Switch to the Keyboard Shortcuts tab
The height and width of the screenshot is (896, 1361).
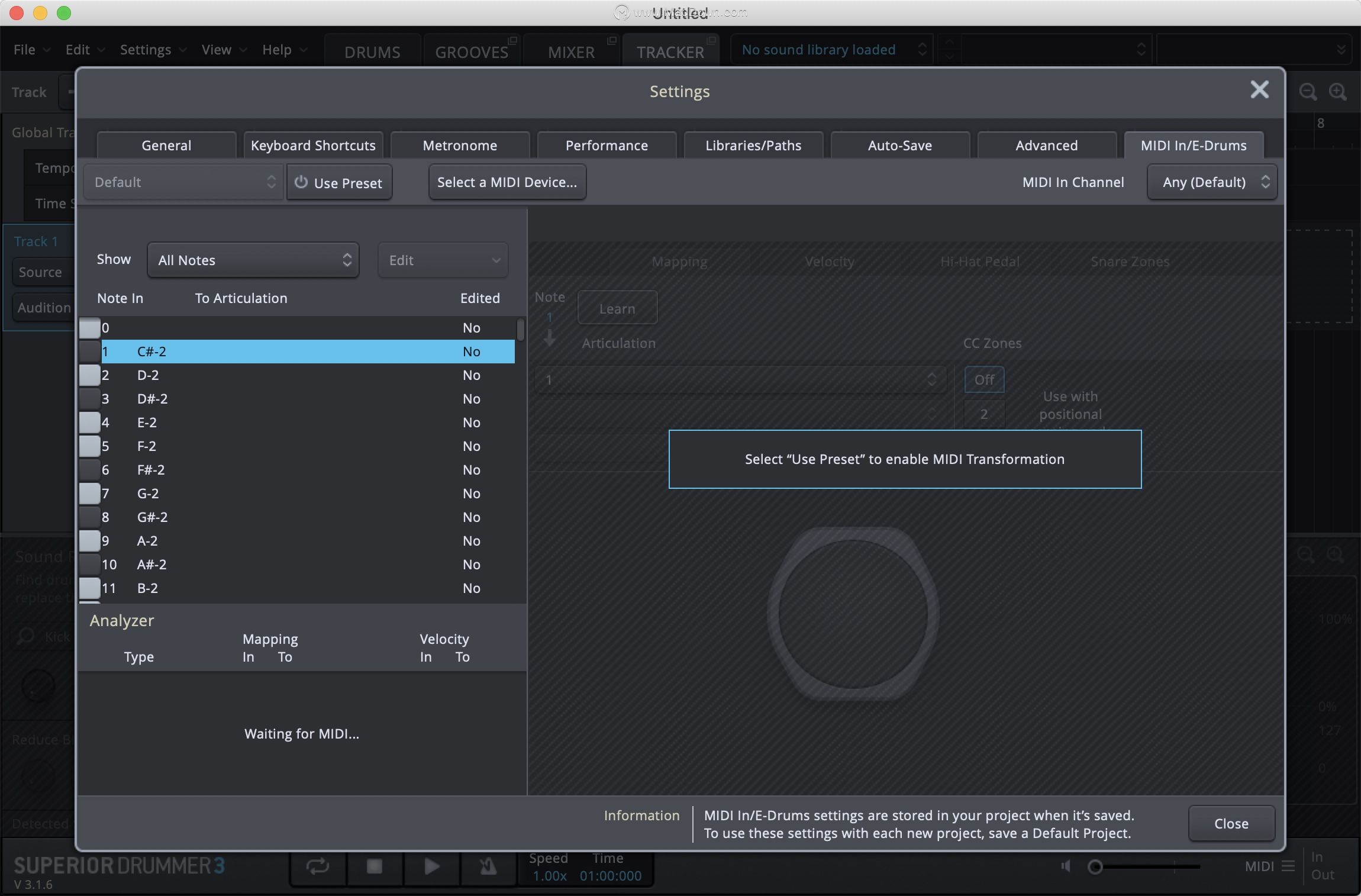[313, 146]
